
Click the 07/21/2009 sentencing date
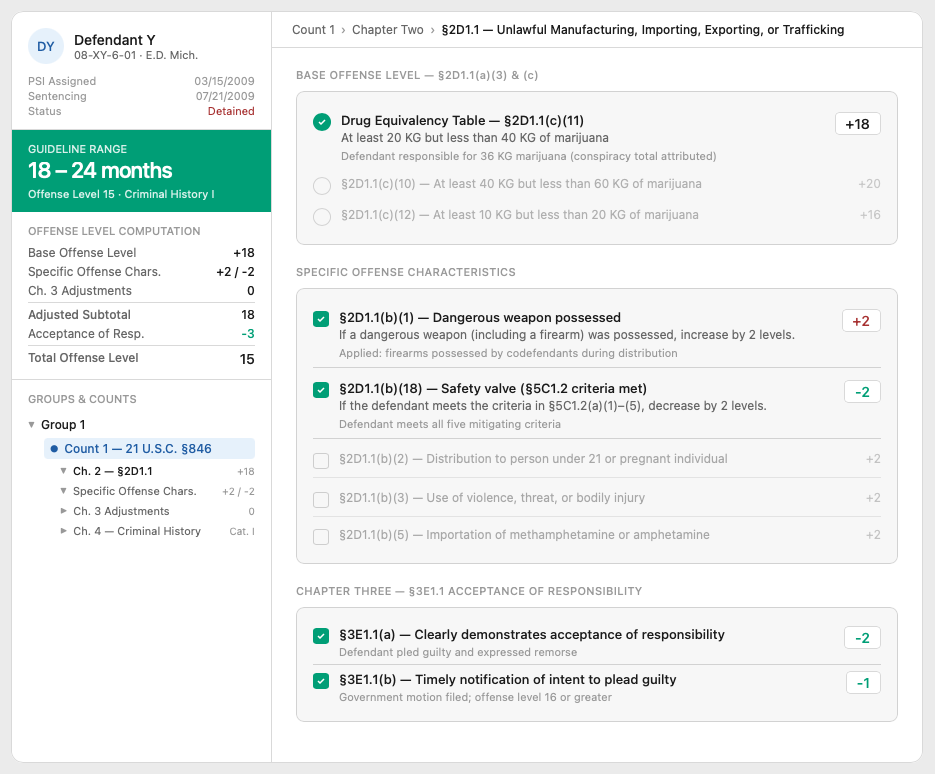(225, 96)
